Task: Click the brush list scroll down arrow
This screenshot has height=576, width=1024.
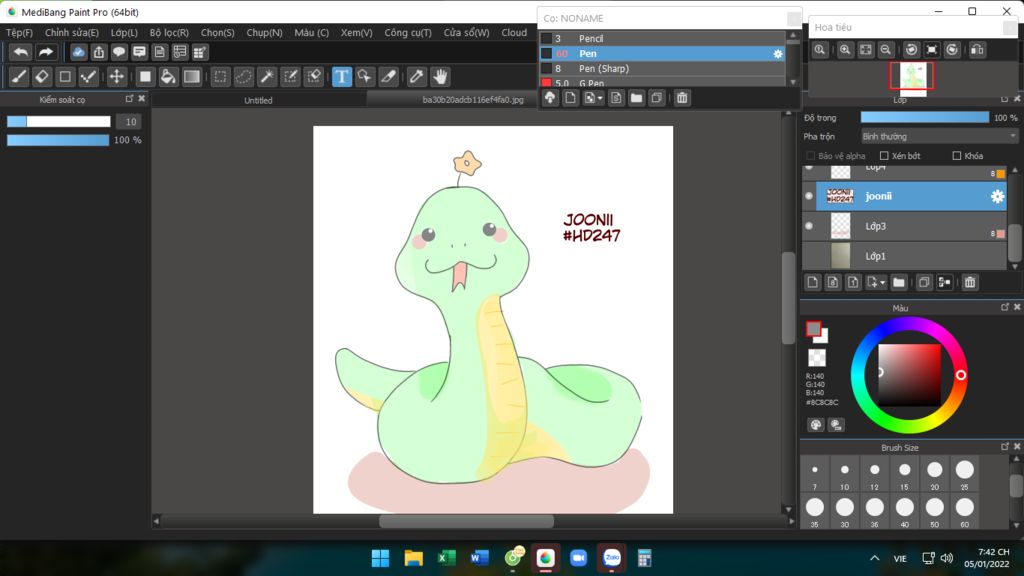Action: pyautogui.click(x=793, y=82)
